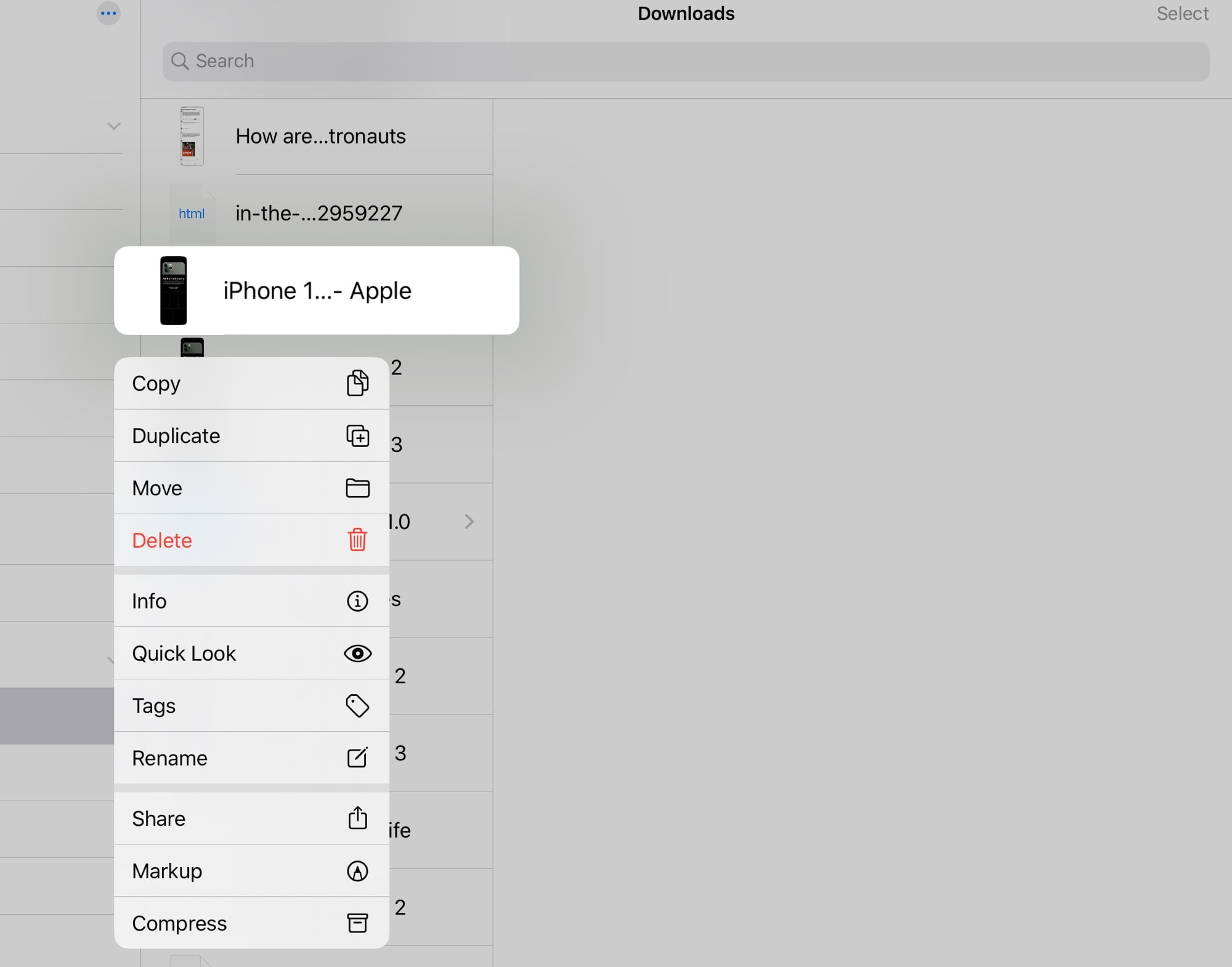The image size is (1232, 967).
Task: Click the Duplicate icon in context menu
Action: tap(357, 435)
